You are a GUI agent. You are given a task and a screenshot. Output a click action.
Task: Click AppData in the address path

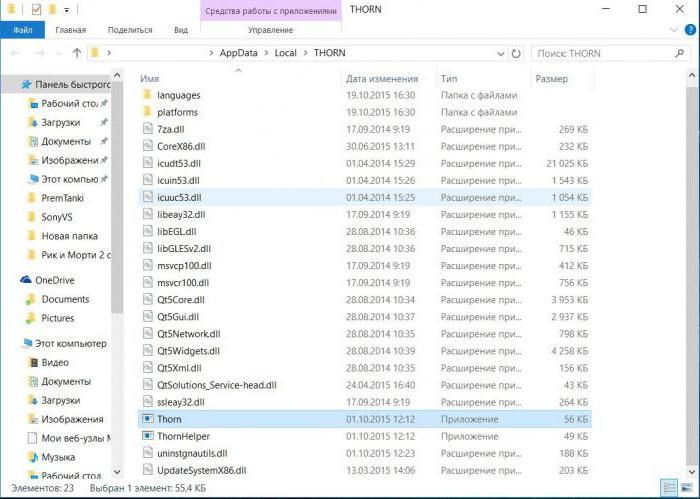238,53
